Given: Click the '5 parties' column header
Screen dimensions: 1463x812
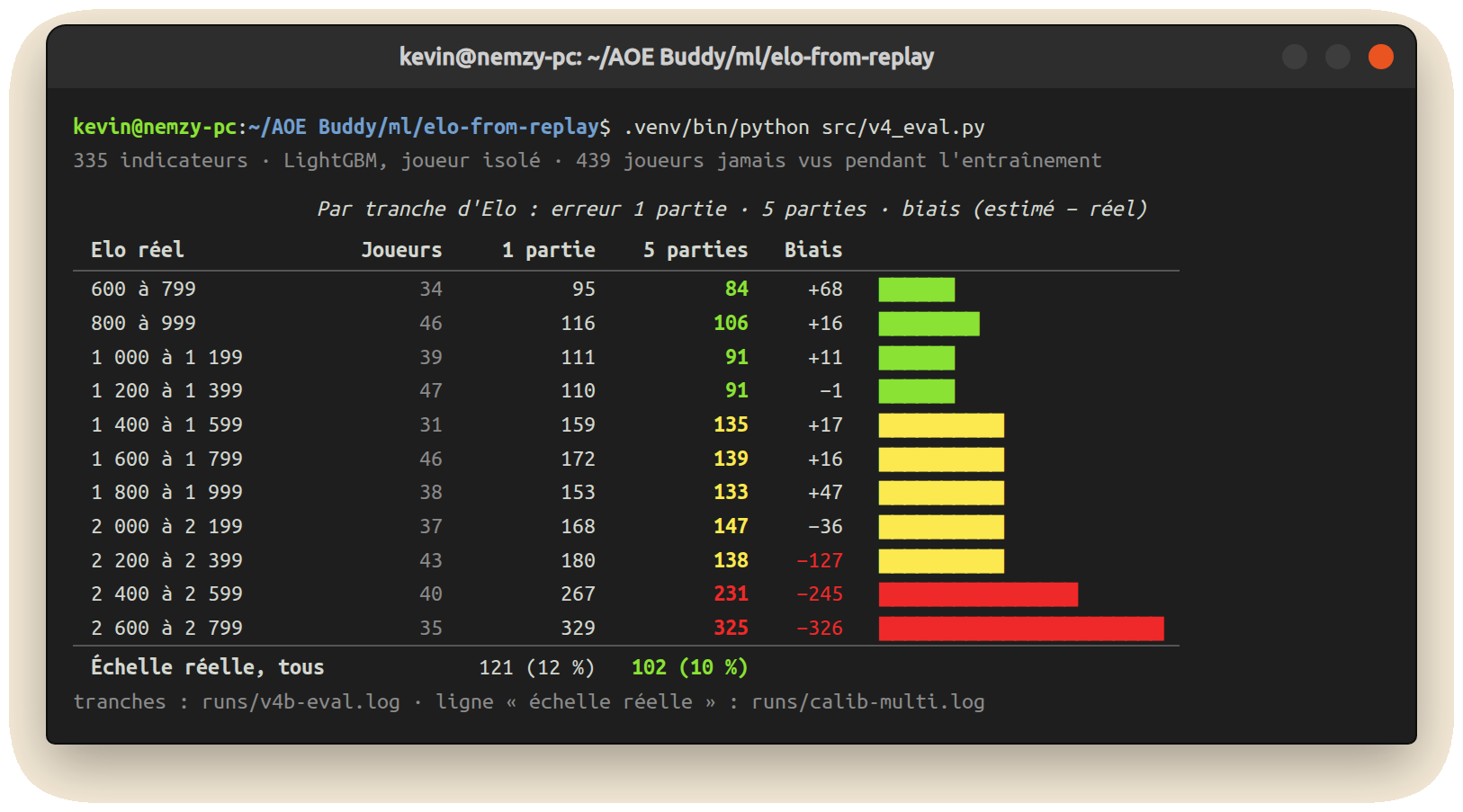Looking at the screenshot, I should [x=696, y=250].
